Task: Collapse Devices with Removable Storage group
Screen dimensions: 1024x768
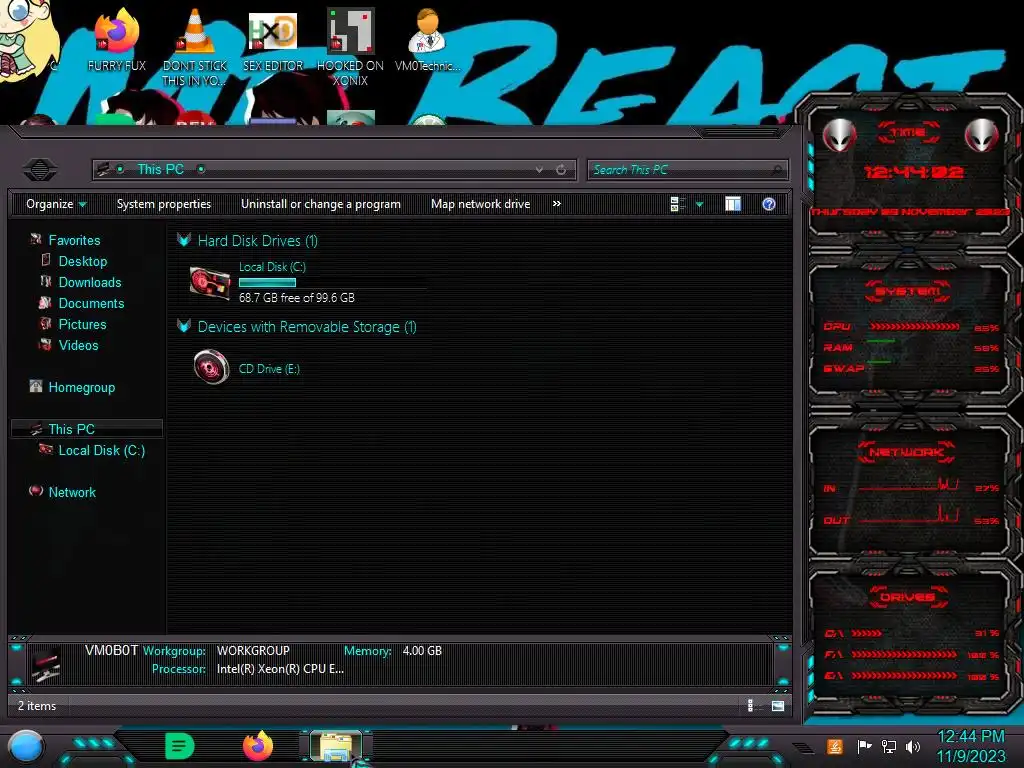Action: click(x=184, y=326)
